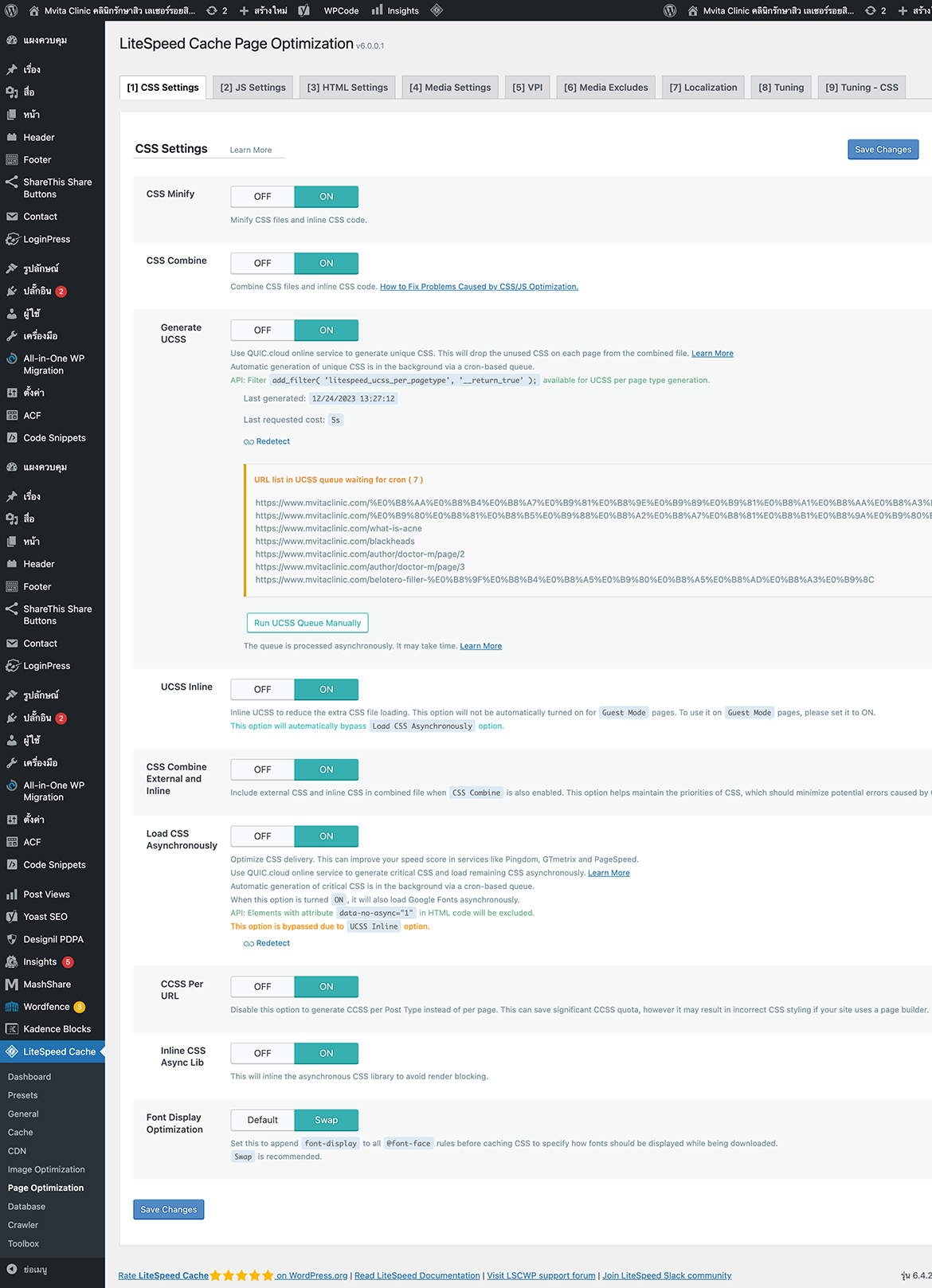Open the Crawler submenu item

click(23, 1226)
